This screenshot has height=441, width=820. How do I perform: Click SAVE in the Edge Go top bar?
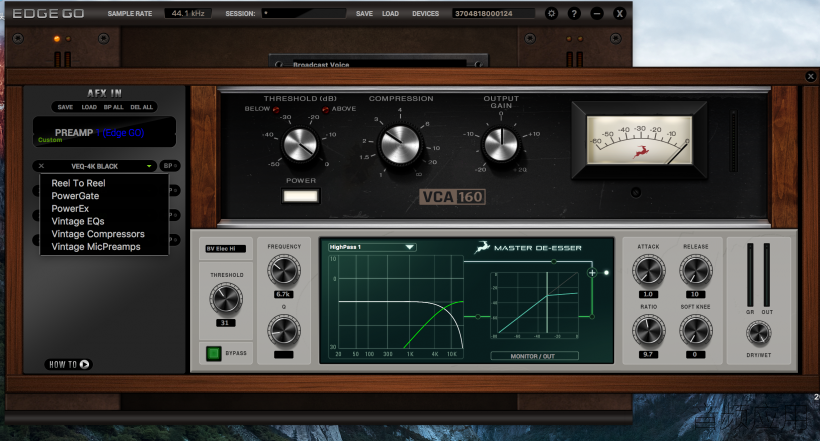[364, 14]
